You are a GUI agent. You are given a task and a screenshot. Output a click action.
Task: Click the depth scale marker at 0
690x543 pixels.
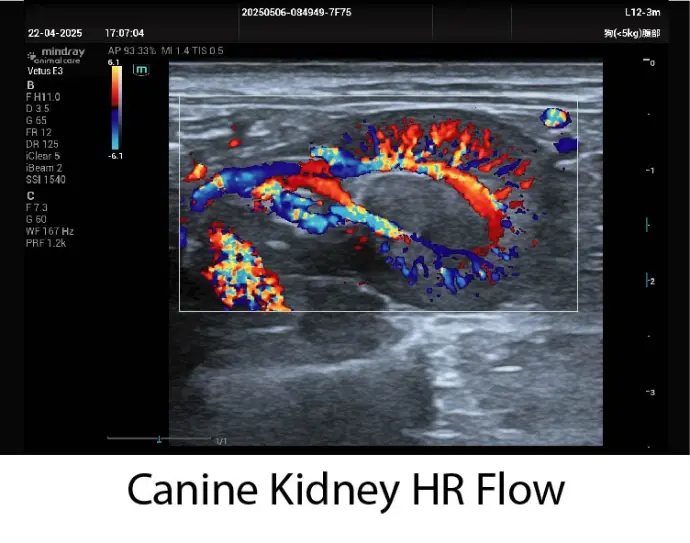click(x=651, y=62)
